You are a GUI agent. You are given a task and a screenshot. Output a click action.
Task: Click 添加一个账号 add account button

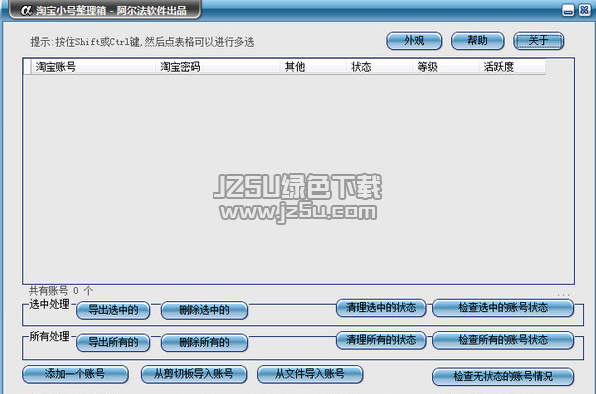(75, 374)
